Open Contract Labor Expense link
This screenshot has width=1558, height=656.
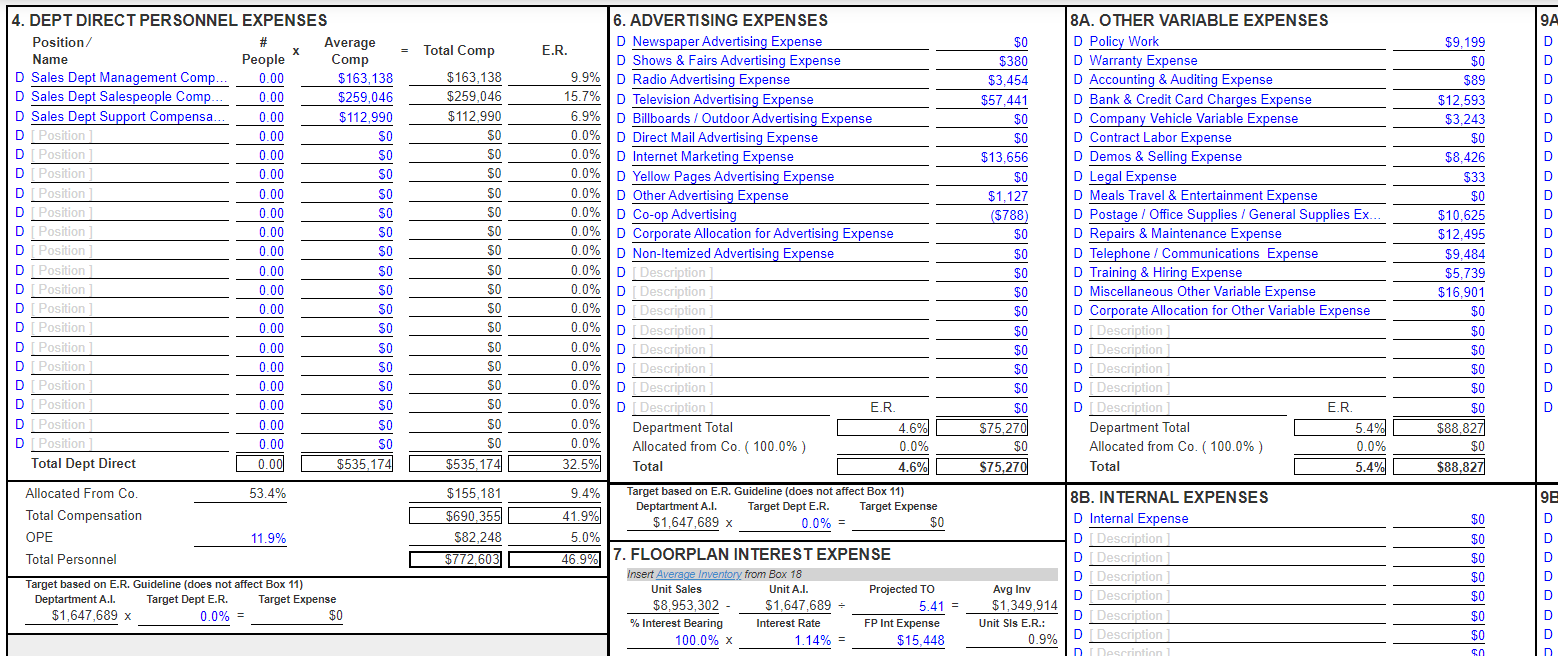pyautogui.click(x=1160, y=137)
